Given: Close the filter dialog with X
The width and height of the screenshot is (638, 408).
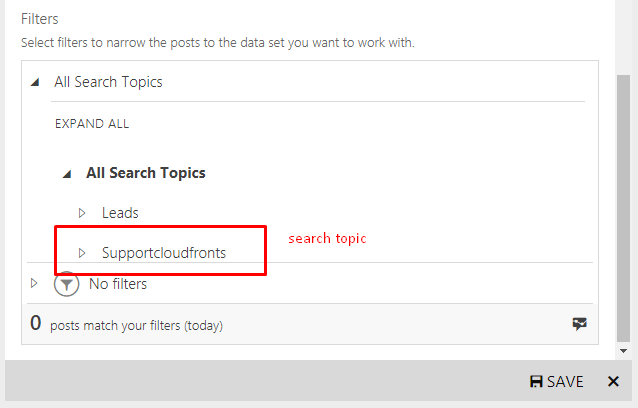Looking at the screenshot, I should (x=613, y=382).
